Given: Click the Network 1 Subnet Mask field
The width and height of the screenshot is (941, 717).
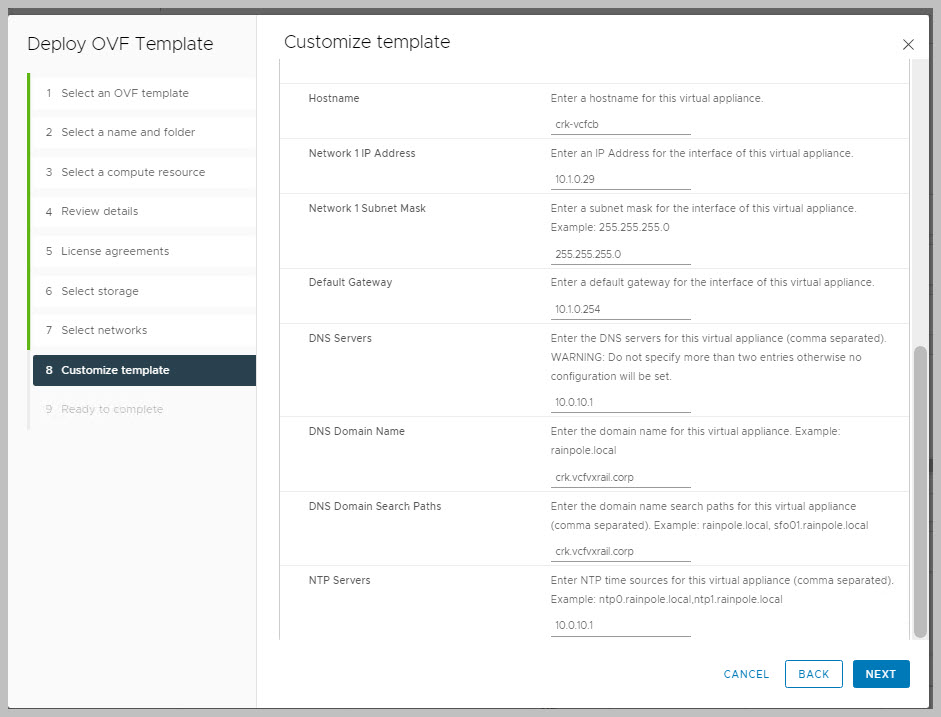Looking at the screenshot, I should 620,254.
